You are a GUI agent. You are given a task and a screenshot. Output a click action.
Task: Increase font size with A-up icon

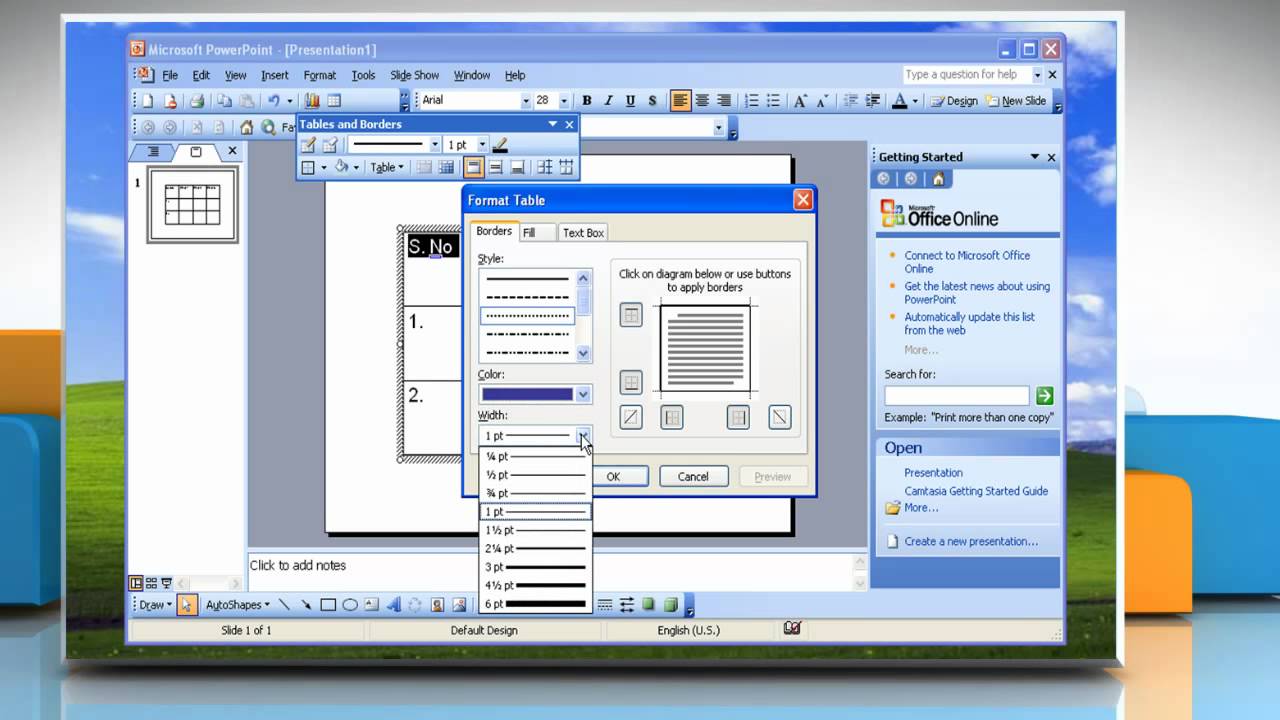[800, 101]
